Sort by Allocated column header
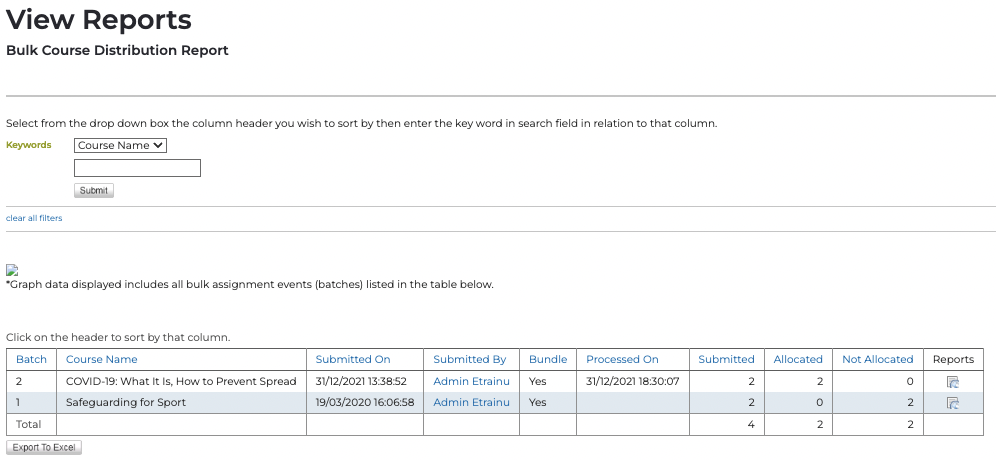 click(798, 359)
